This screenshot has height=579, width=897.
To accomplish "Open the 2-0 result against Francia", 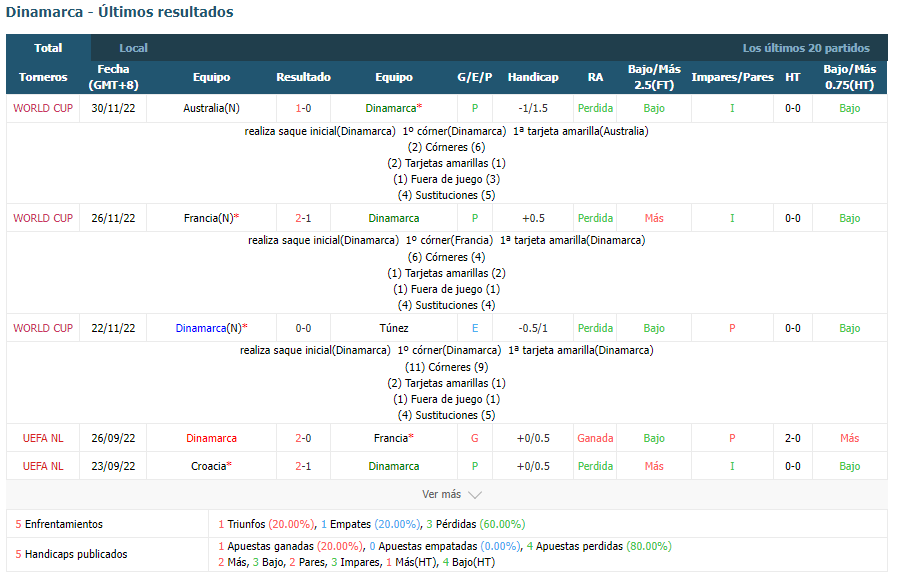I will (303, 438).
